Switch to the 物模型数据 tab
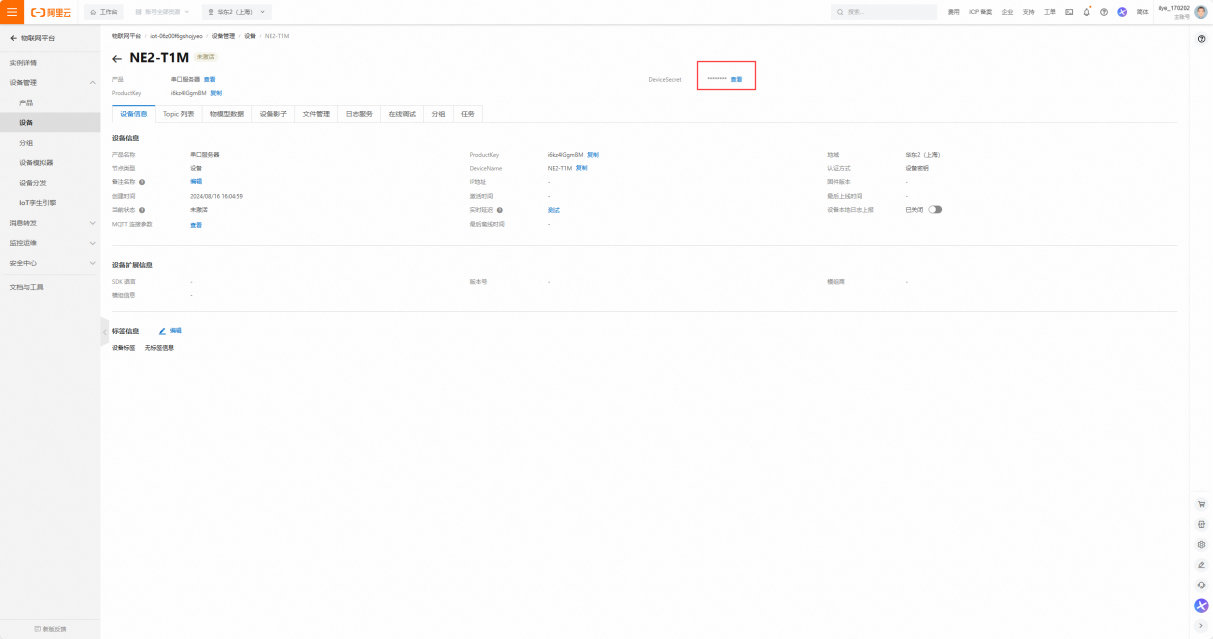Screen dimensions: 1213x639 tap(226, 114)
